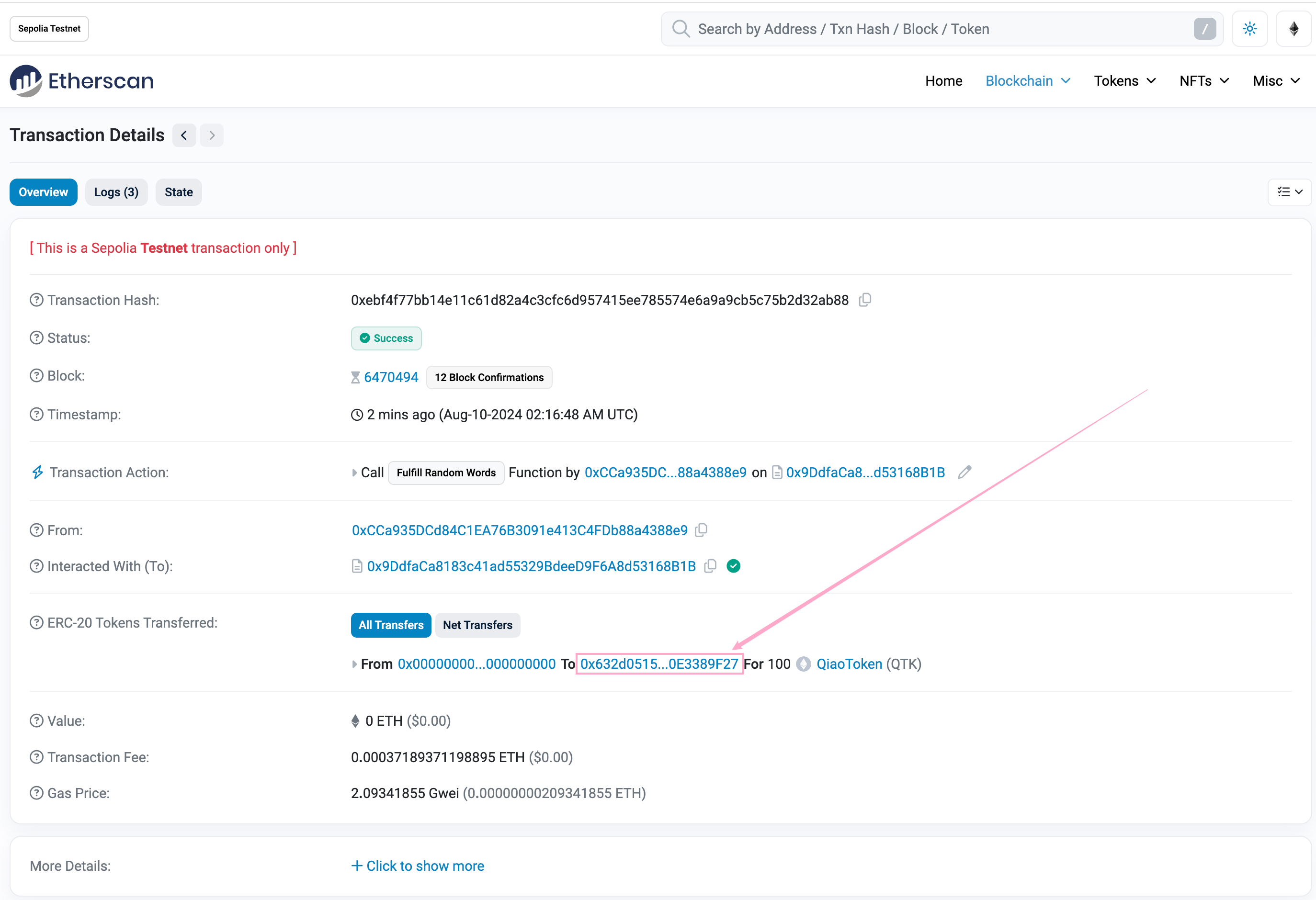The height and width of the screenshot is (900, 1316).
Task: Click the pencil edit icon in Transaction Action
Action: 965,472
